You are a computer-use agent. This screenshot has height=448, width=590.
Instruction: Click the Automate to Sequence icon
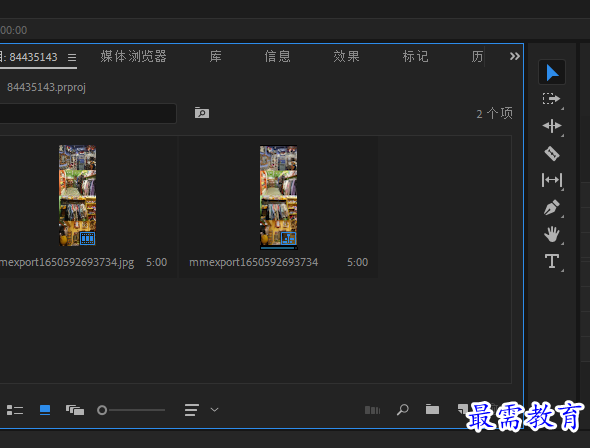(x=373, y=410)
